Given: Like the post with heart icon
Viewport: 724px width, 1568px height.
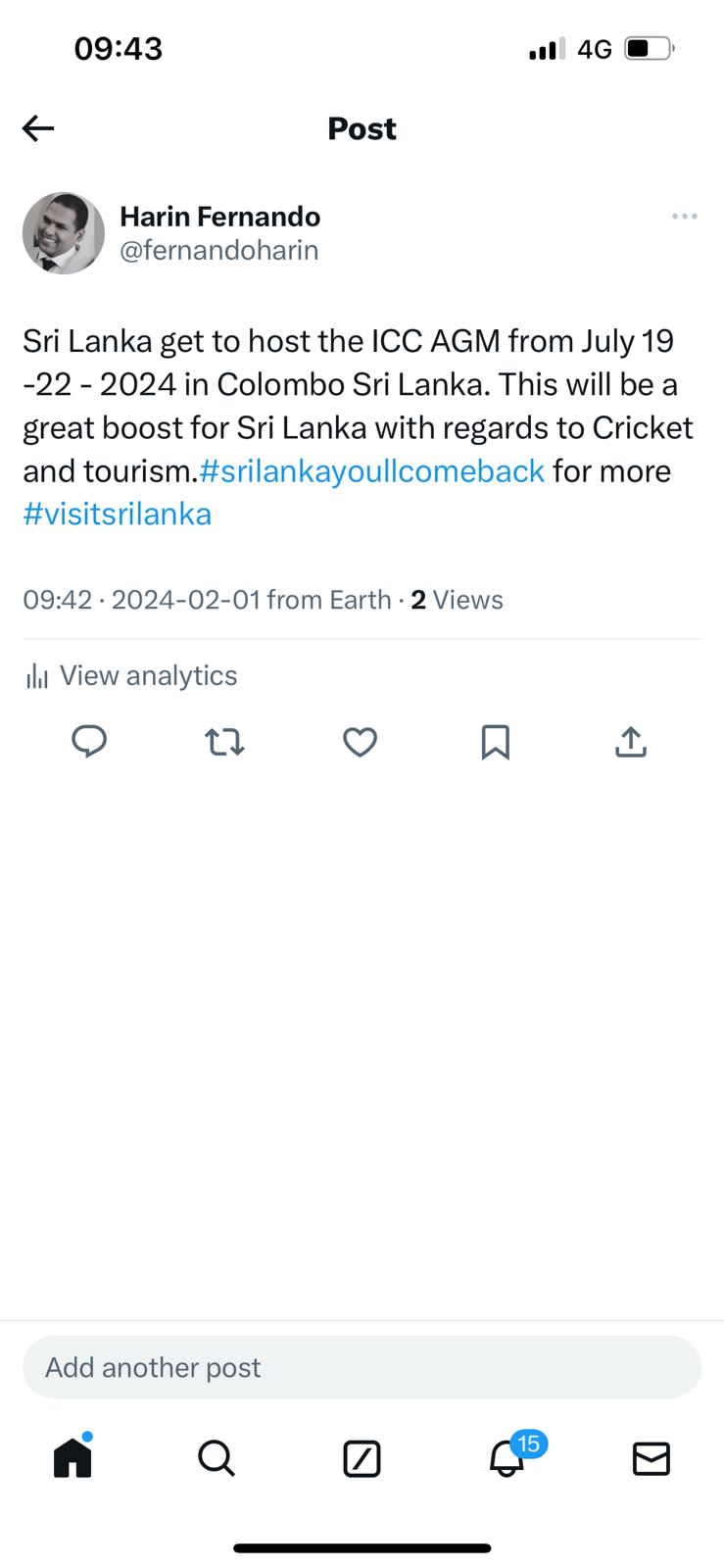Looking at the screenshot, I should [x=361, y=742].
